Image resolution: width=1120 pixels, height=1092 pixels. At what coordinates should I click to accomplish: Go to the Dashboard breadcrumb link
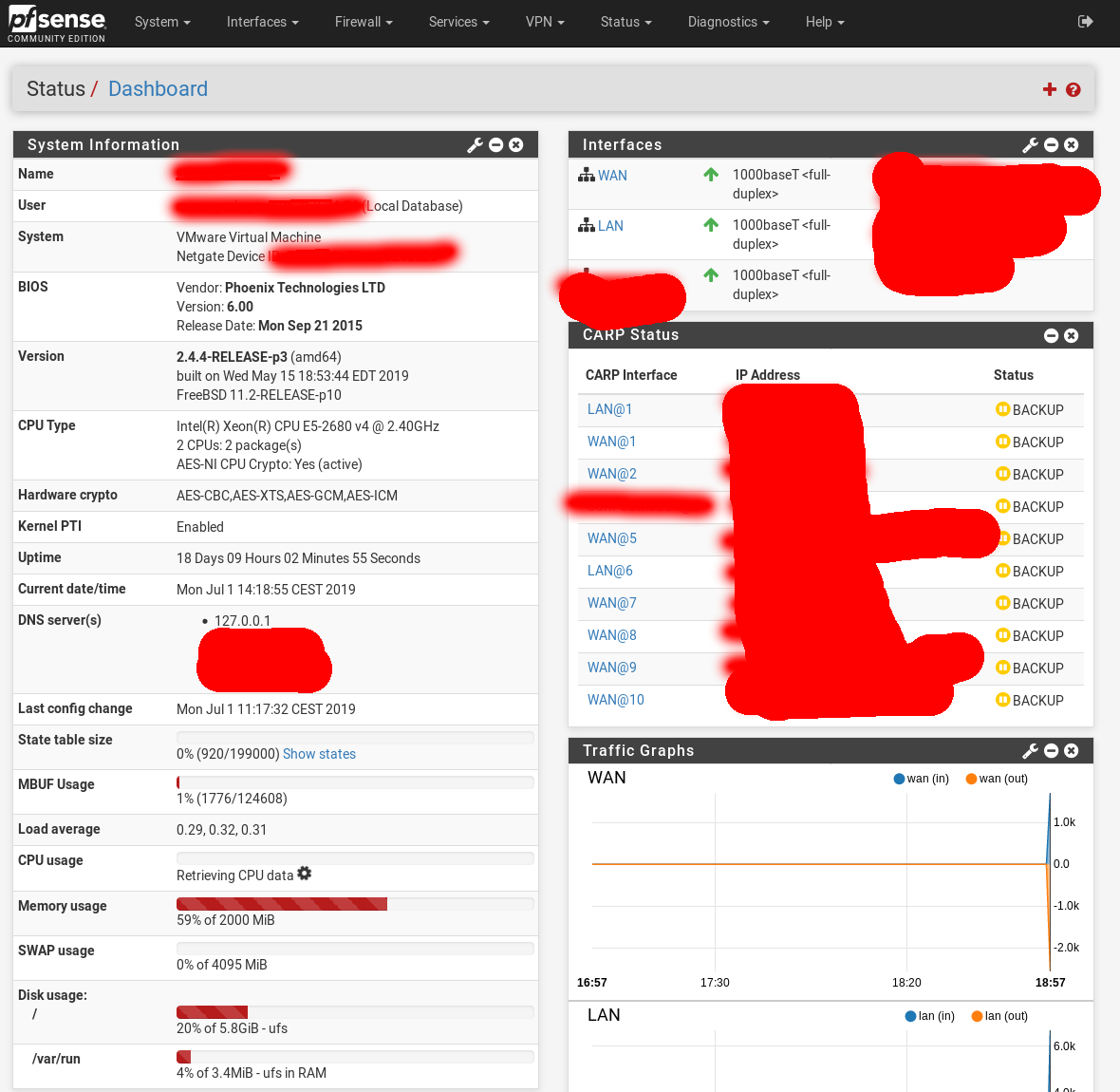point(158,88)
